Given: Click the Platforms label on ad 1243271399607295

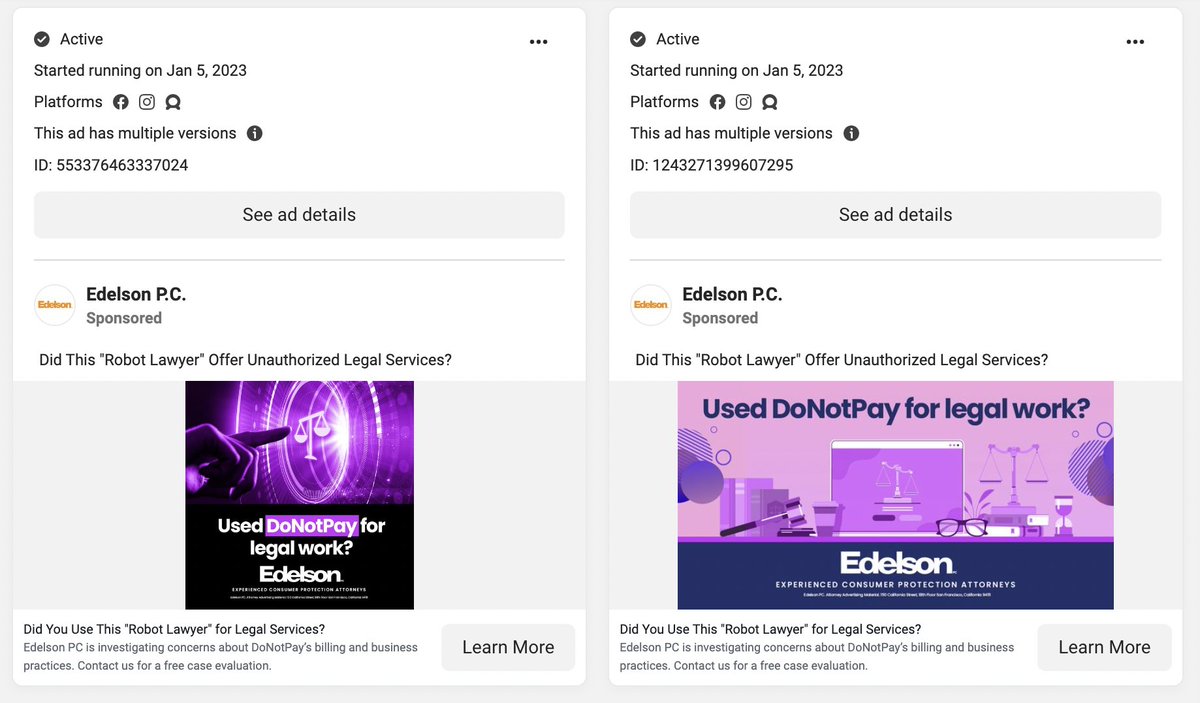Looking at the screenshot, I should click(664, 102).
